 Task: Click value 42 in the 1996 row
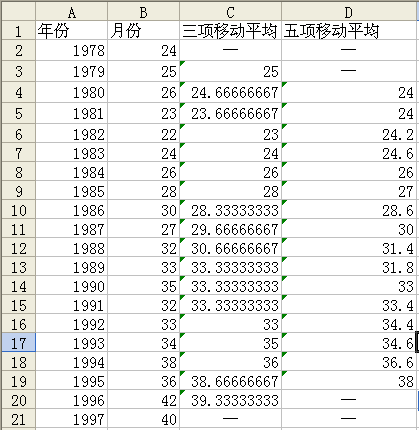(144, 400)
